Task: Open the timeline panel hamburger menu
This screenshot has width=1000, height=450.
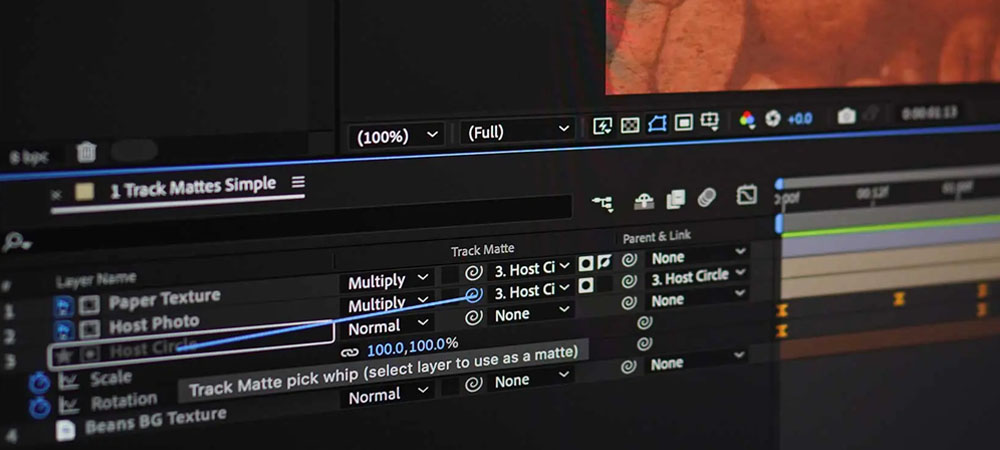Action: [x=298, y=182]
